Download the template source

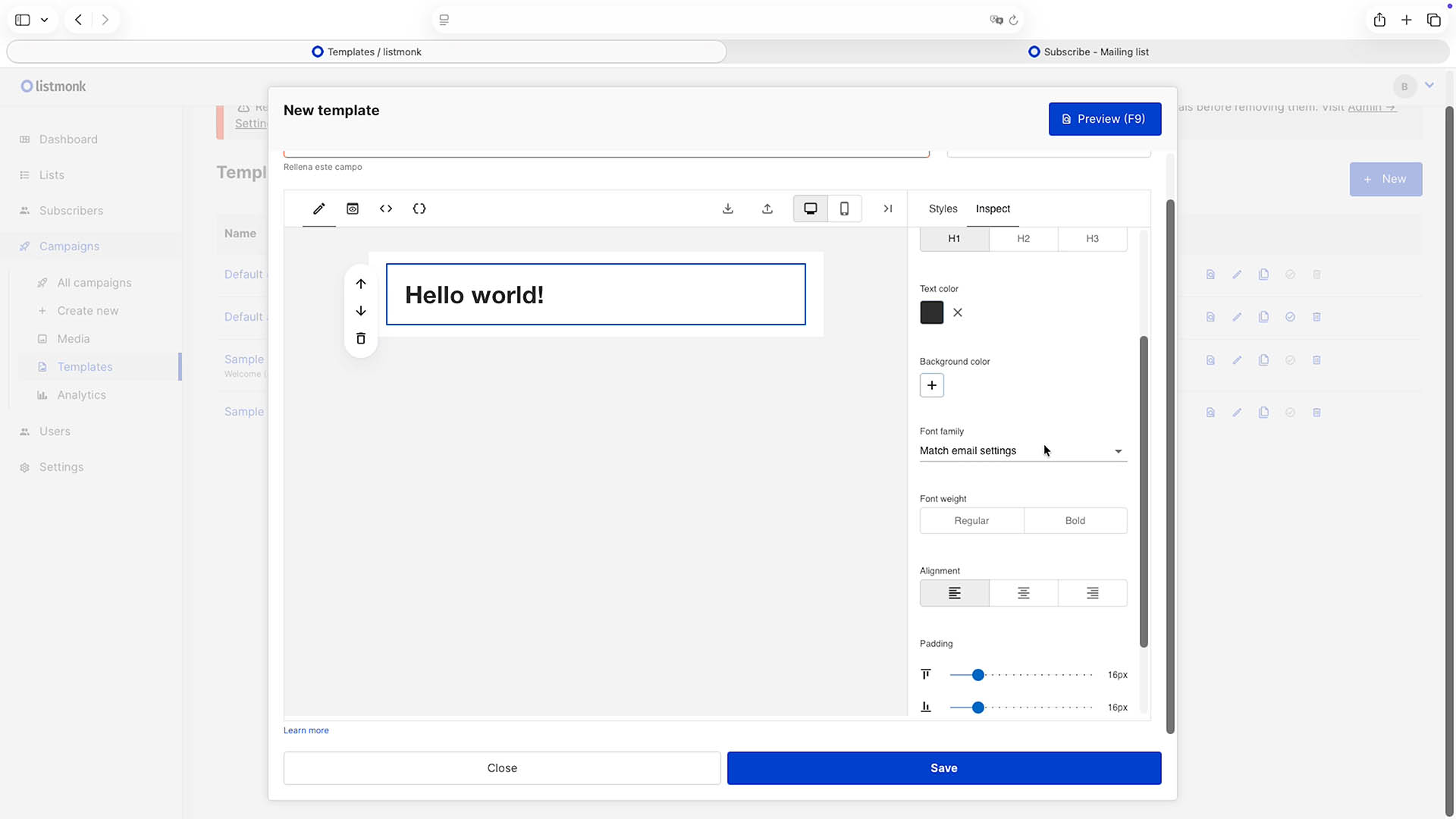tap(727, 209)
